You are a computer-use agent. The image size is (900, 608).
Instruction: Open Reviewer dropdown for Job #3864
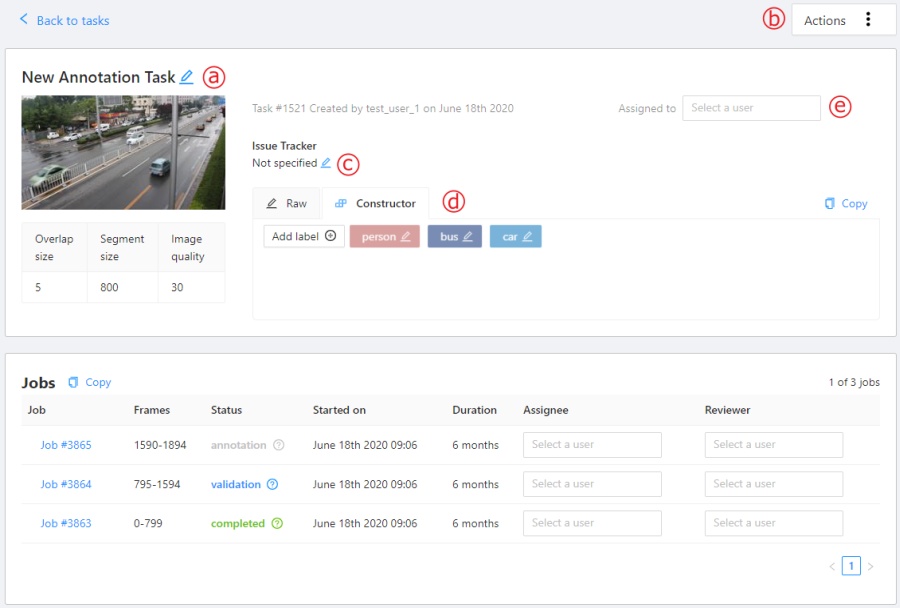[773, 484]
